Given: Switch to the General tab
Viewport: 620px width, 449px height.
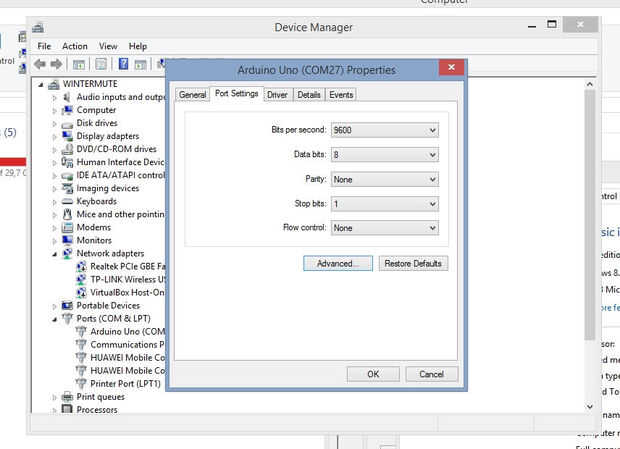Looking at the screenshot, I should click(x=192, y=95).
